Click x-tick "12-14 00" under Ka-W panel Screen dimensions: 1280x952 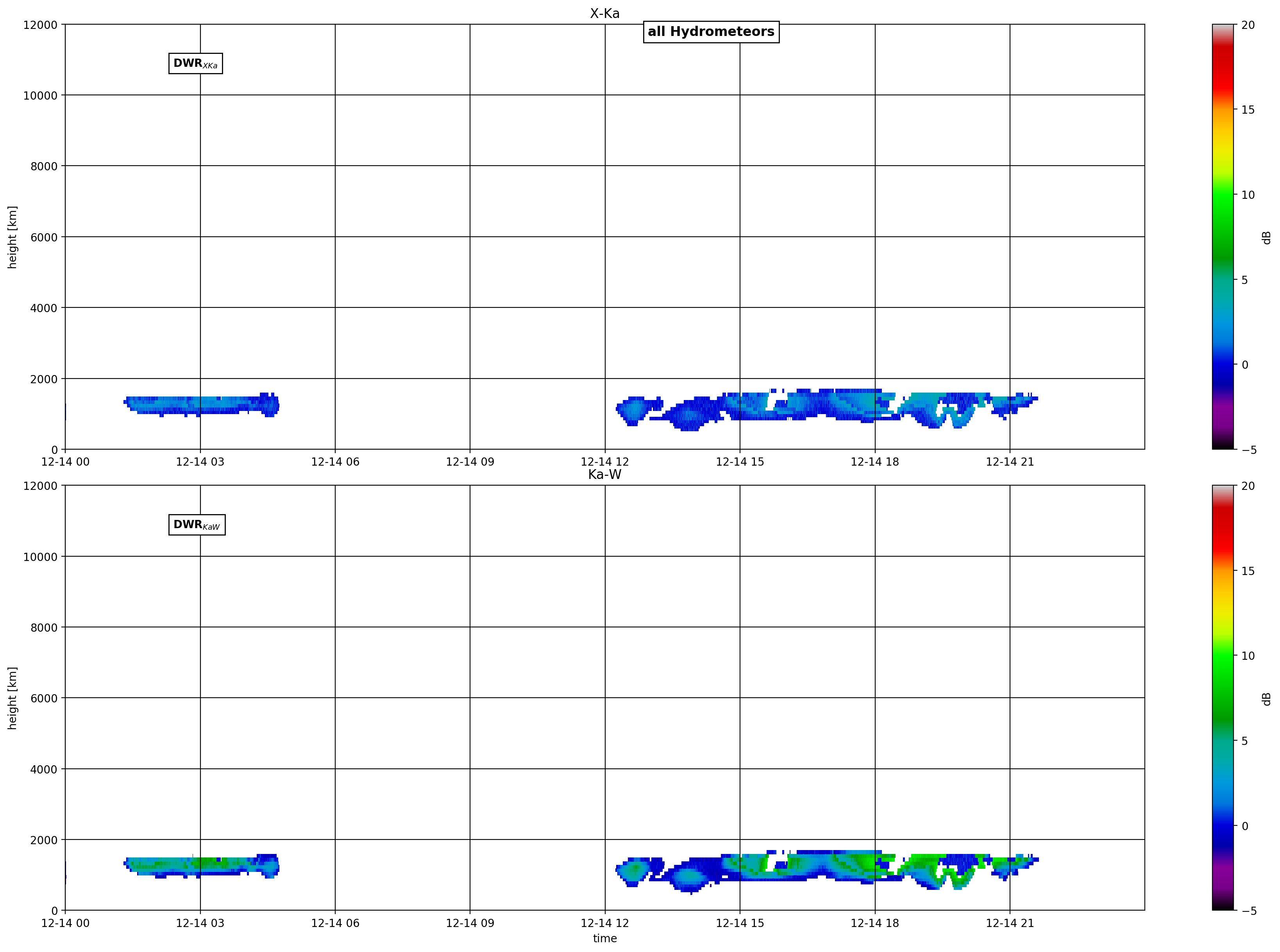coord(65,923)
